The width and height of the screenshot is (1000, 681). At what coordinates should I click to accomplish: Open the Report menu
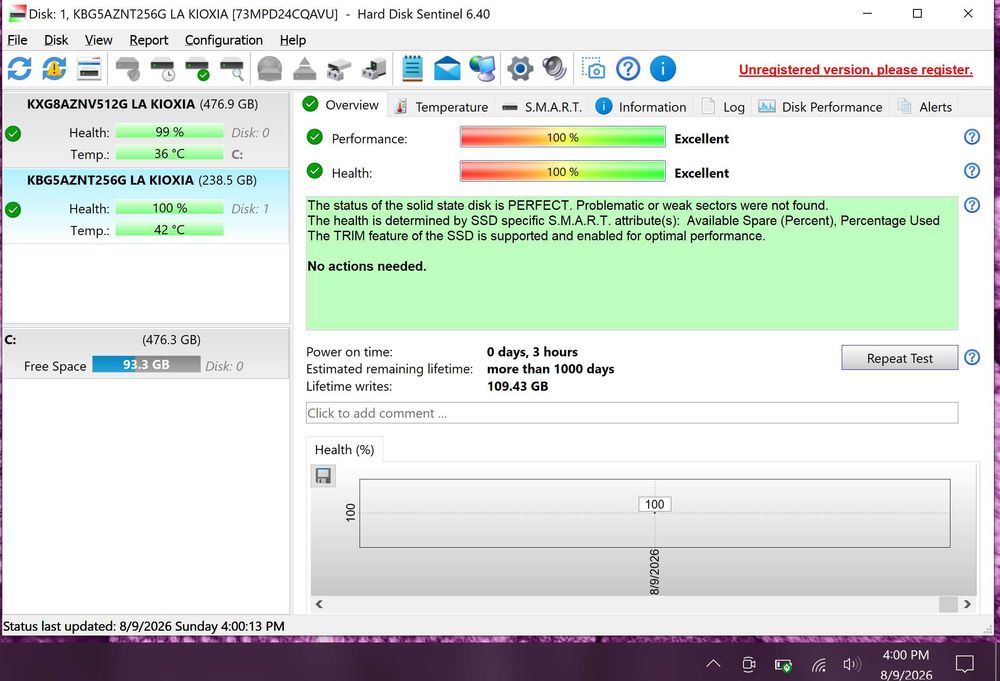(x=149, y=40)
